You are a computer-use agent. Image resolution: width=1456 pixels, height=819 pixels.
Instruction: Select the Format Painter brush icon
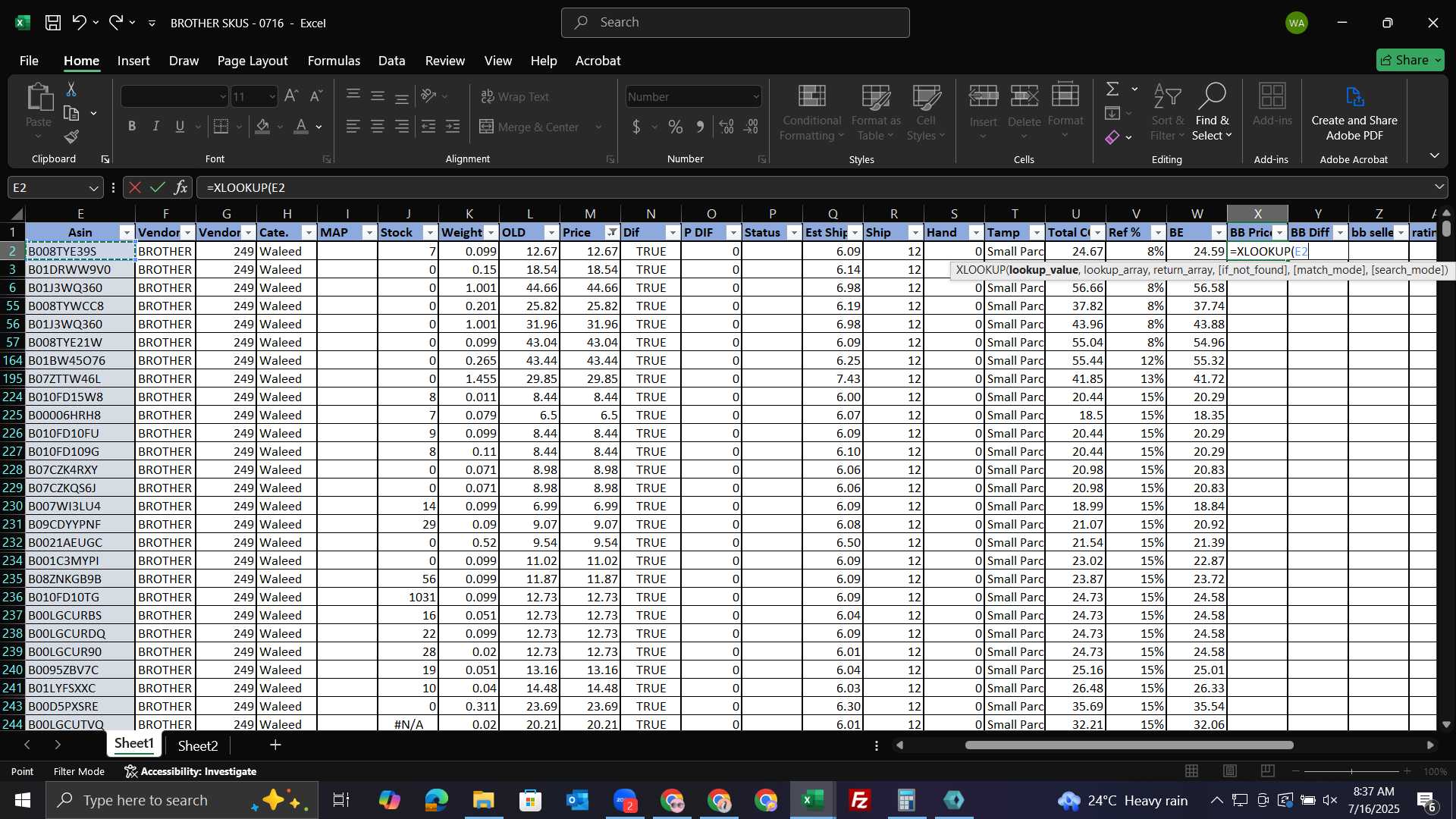point(71,137)
